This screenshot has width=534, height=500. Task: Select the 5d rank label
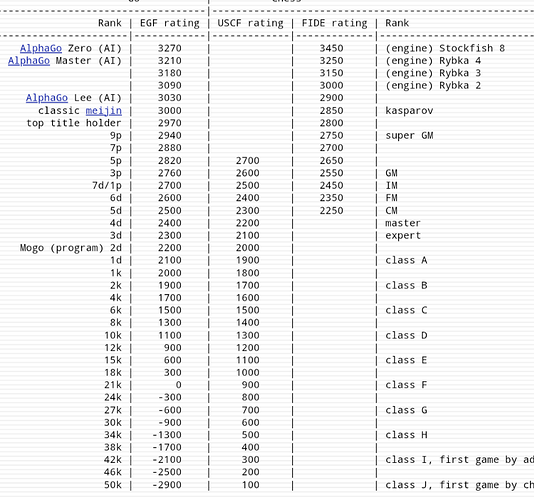coord(116,210)
